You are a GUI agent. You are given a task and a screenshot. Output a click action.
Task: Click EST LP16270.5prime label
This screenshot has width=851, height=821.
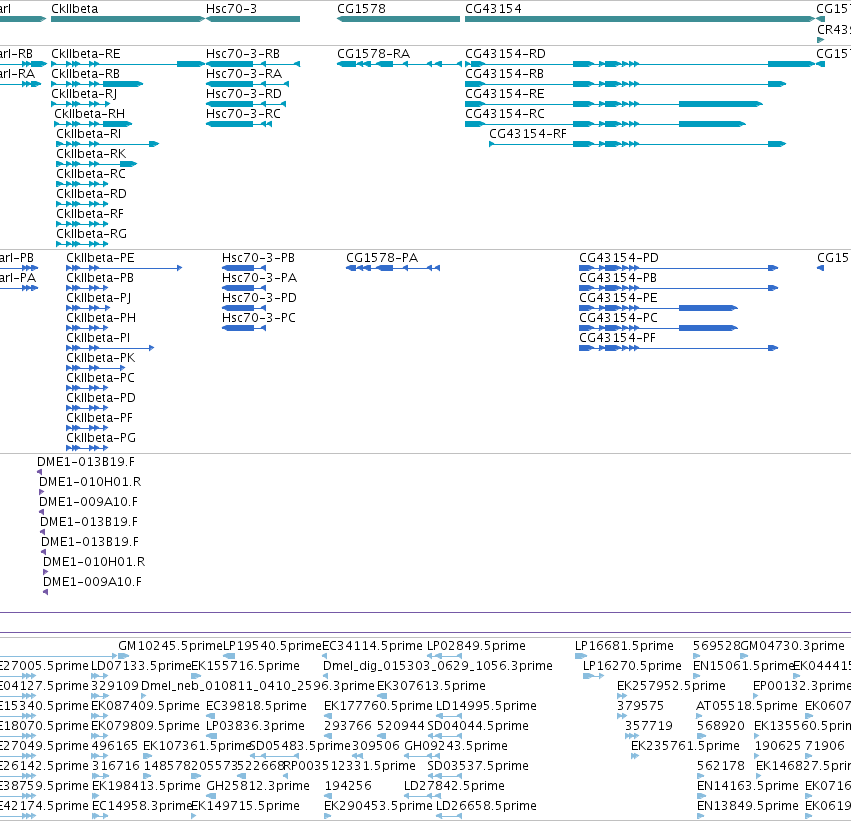632,666
